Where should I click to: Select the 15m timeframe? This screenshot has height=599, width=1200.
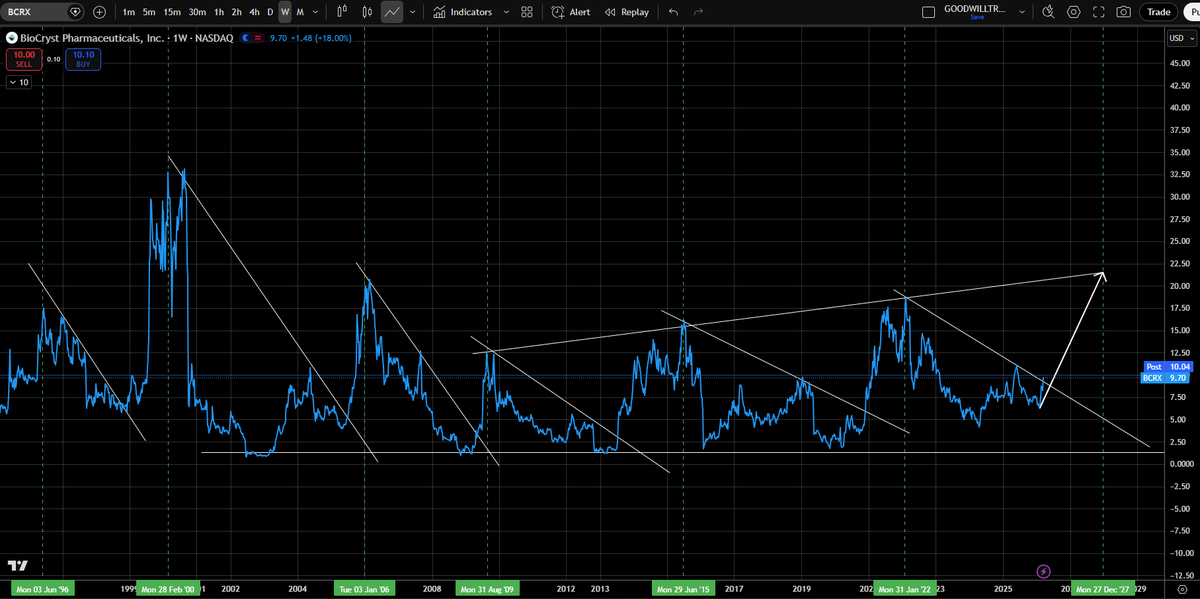click(x=172, y=12)
